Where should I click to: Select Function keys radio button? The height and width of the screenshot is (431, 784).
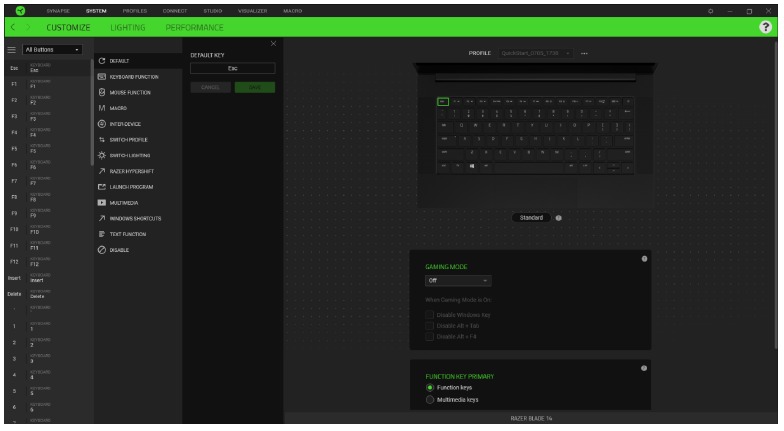coord(430,388)
